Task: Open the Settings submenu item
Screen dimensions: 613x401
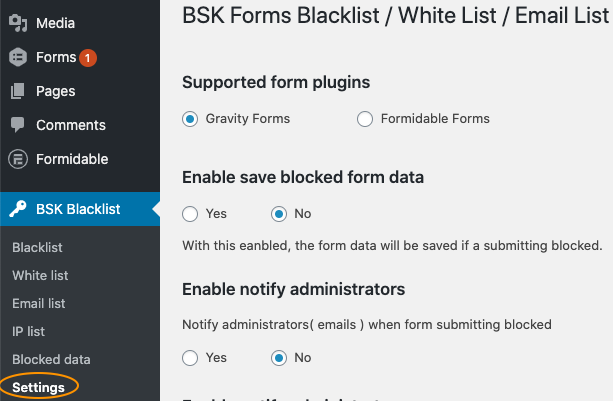Action: 39,387
